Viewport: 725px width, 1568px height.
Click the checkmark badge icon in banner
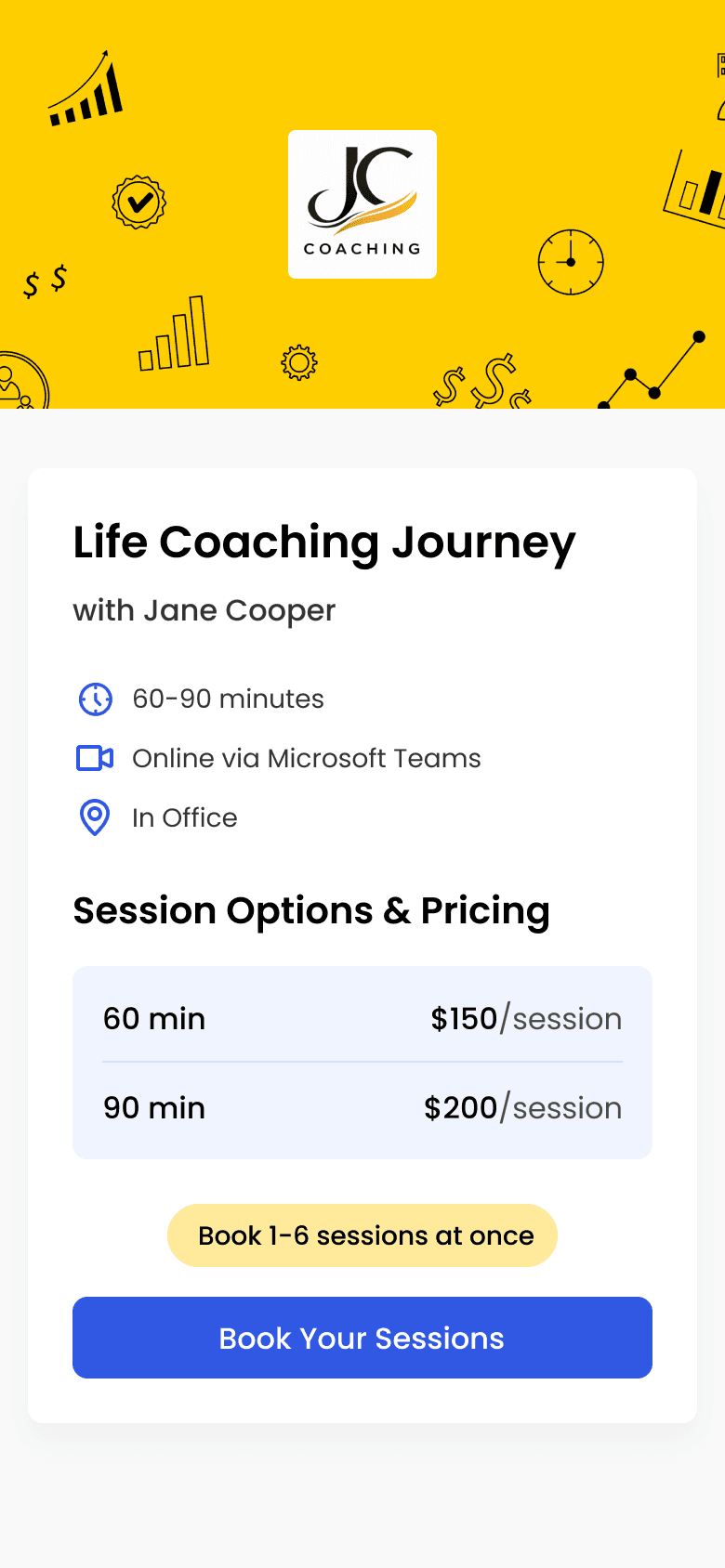coord(138,202)
